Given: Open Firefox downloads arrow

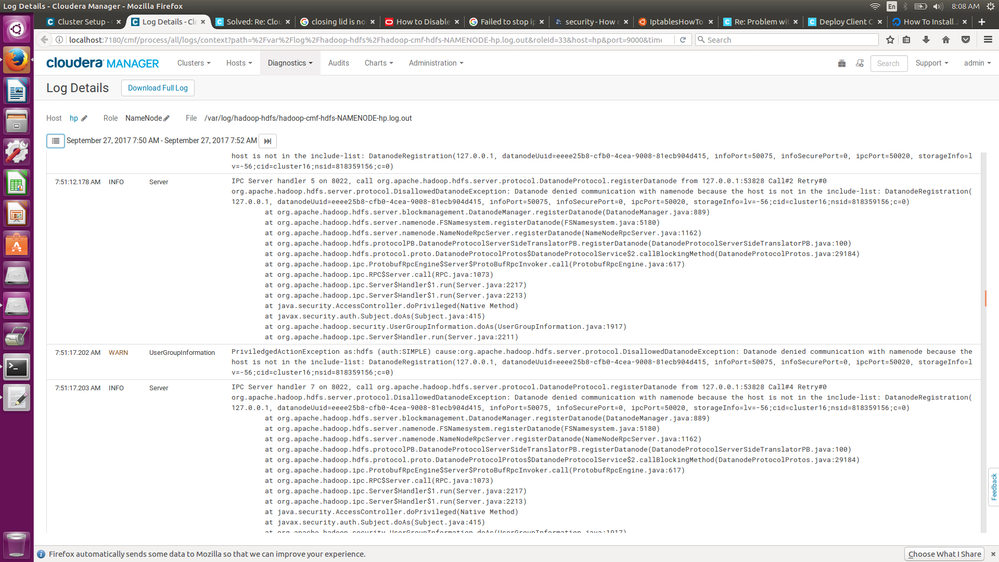Looking at the screenshot, I should pyautogui.click(x=926, y=40).
